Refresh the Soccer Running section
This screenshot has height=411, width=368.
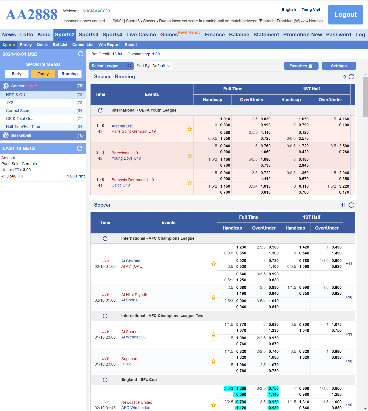[x=351, y=77]
